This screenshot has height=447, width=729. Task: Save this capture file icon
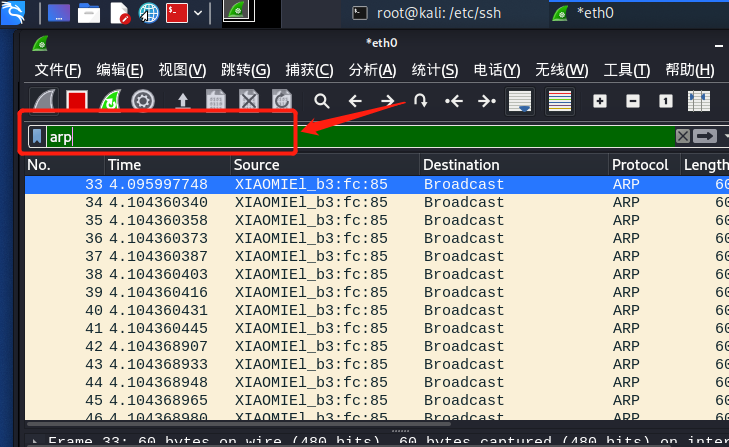pyautogui.click(x=216, y=101)
